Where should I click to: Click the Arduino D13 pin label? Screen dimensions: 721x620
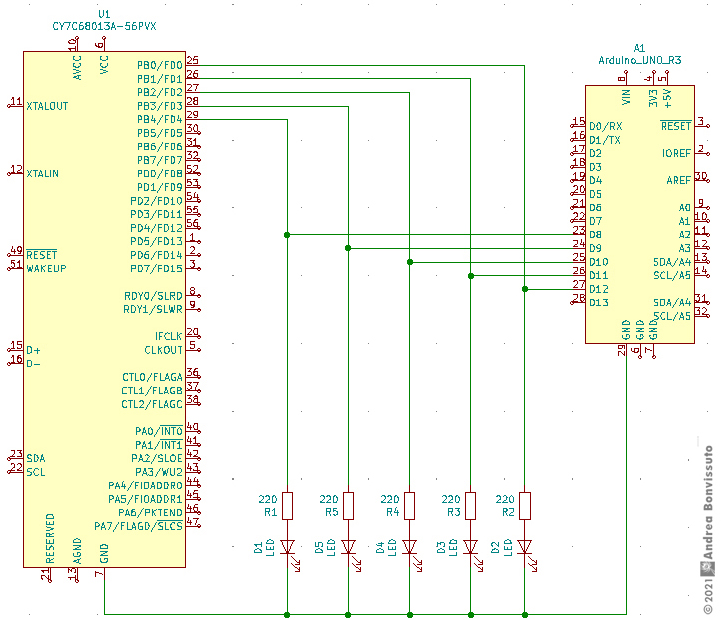[599, 303]
